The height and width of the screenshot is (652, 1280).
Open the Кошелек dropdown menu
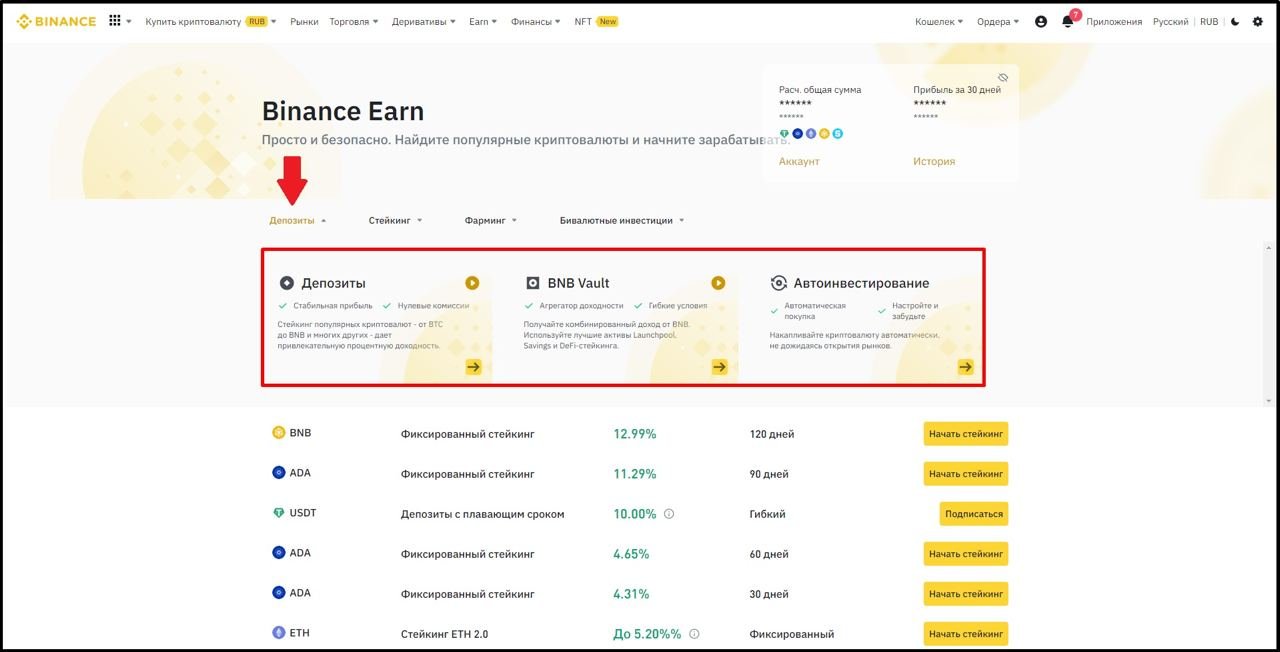pos(939,21)
